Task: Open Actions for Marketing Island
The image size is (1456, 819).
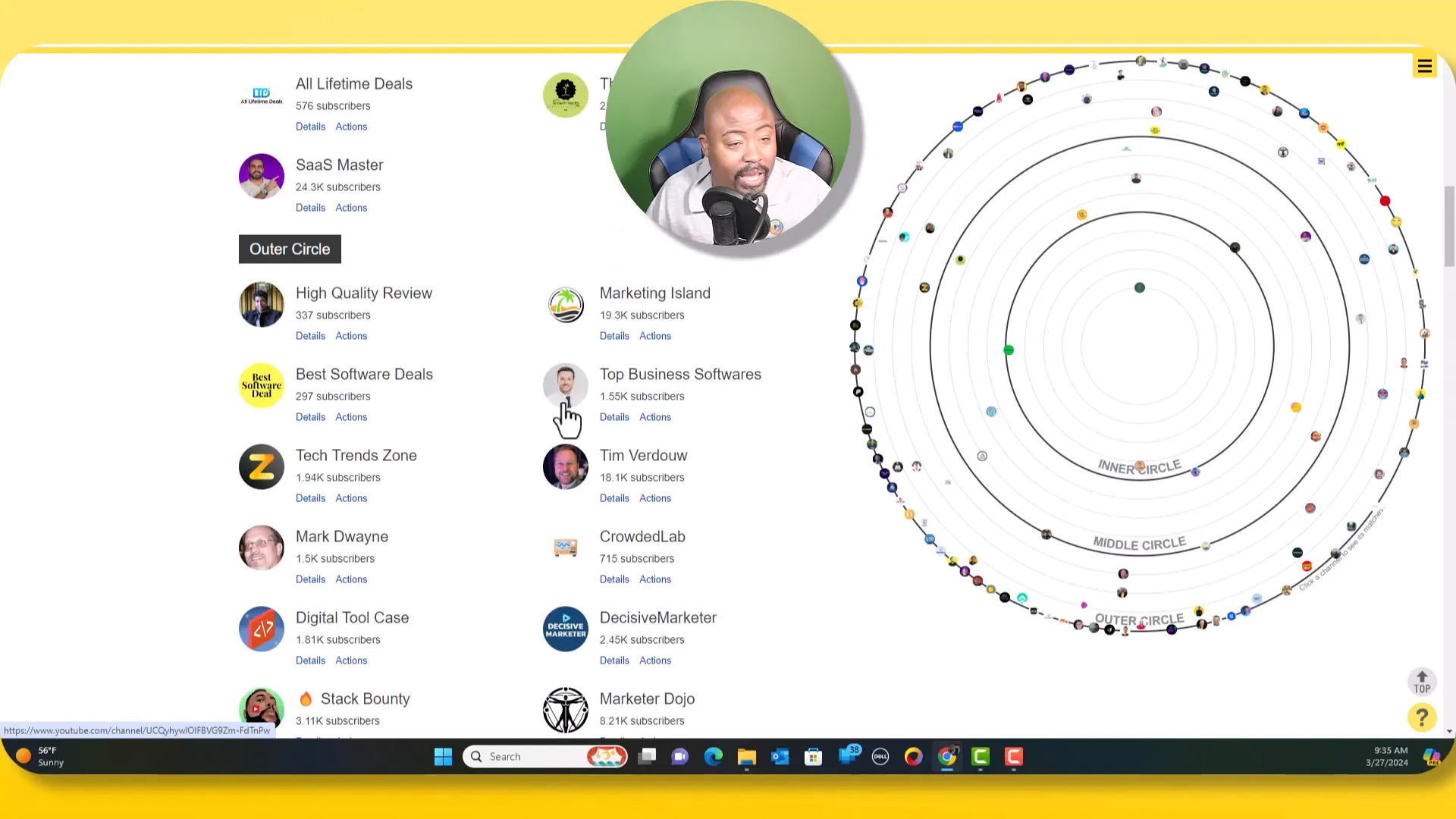Action: (x=655, y=336)
